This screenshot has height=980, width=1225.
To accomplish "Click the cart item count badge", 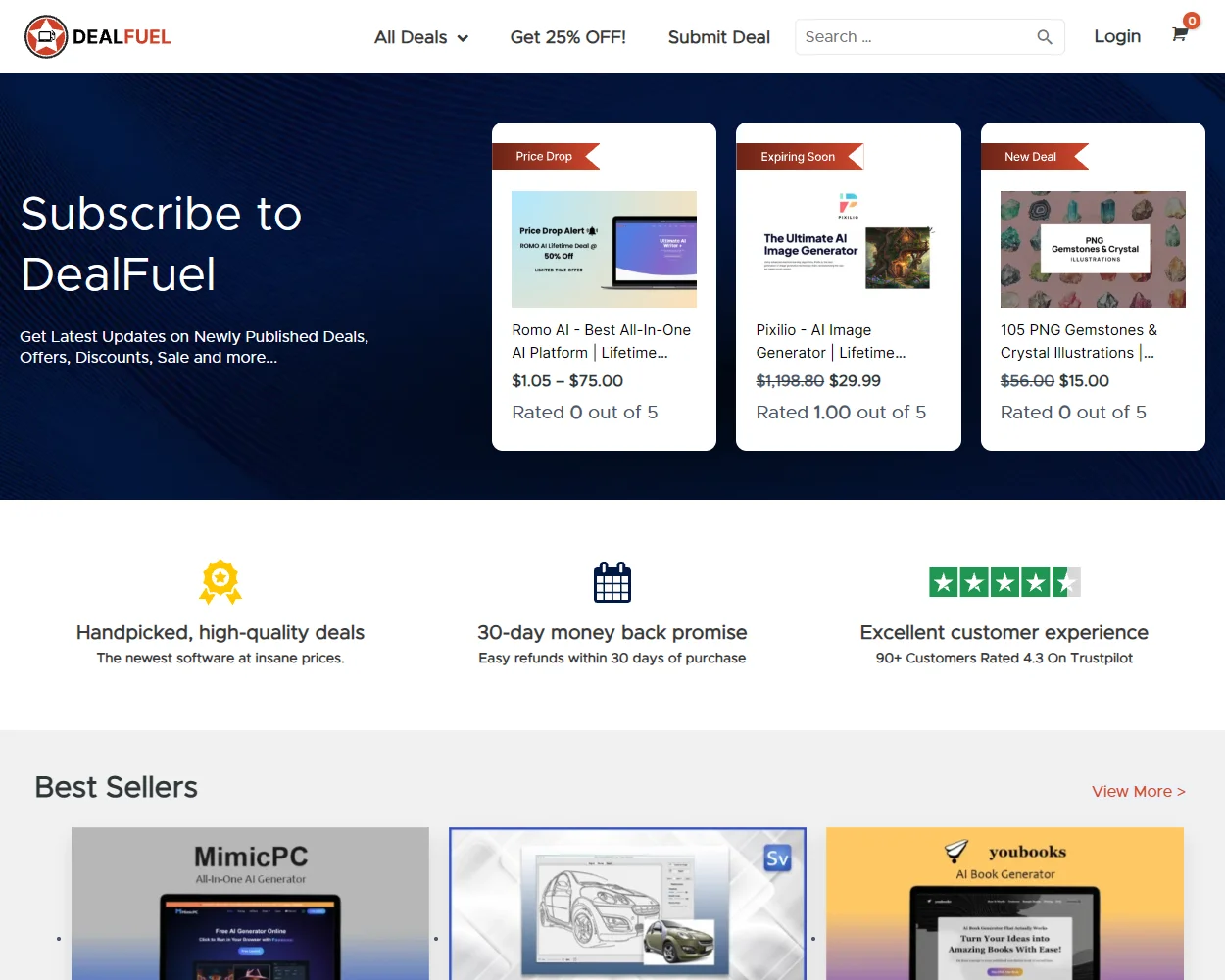I will pos(1191,20).
